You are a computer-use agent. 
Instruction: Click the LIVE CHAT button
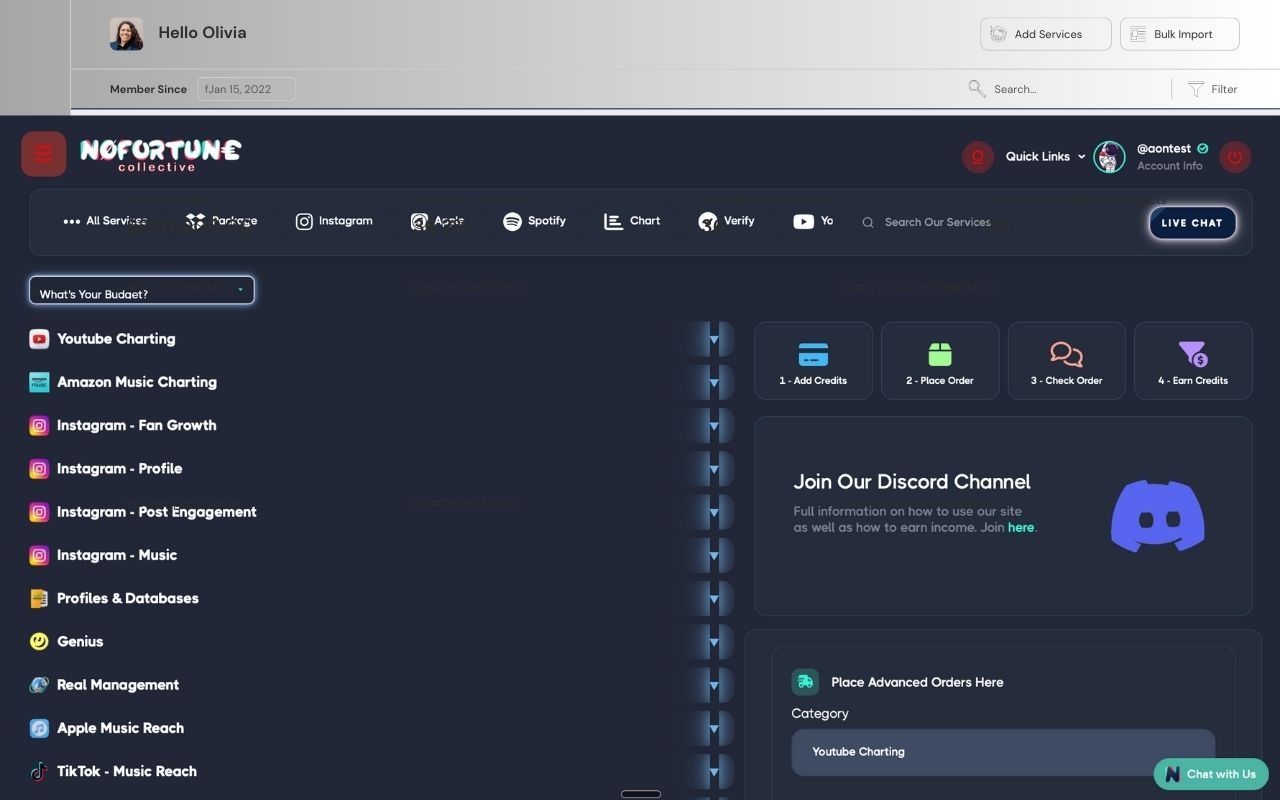[x=1192, y=223]
